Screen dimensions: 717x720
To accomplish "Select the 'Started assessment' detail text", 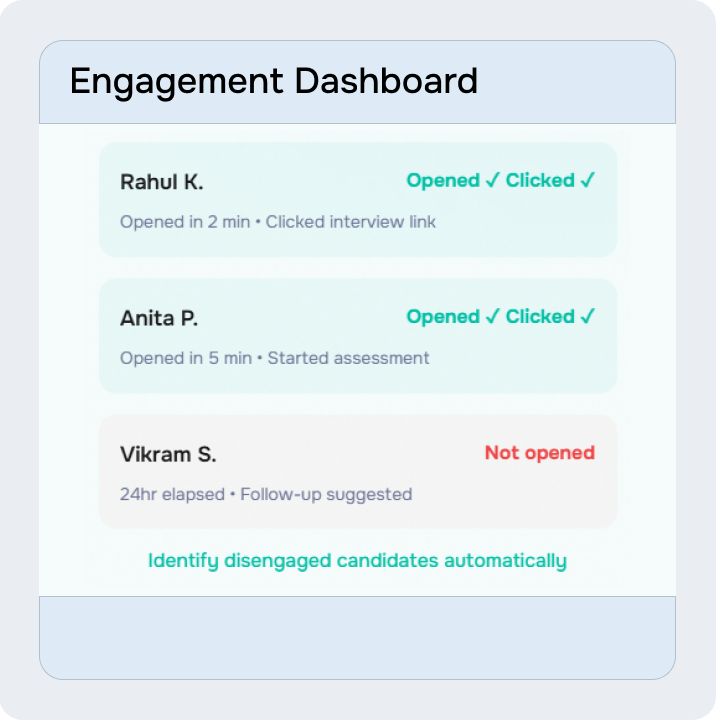I will (x=349, y=358).
